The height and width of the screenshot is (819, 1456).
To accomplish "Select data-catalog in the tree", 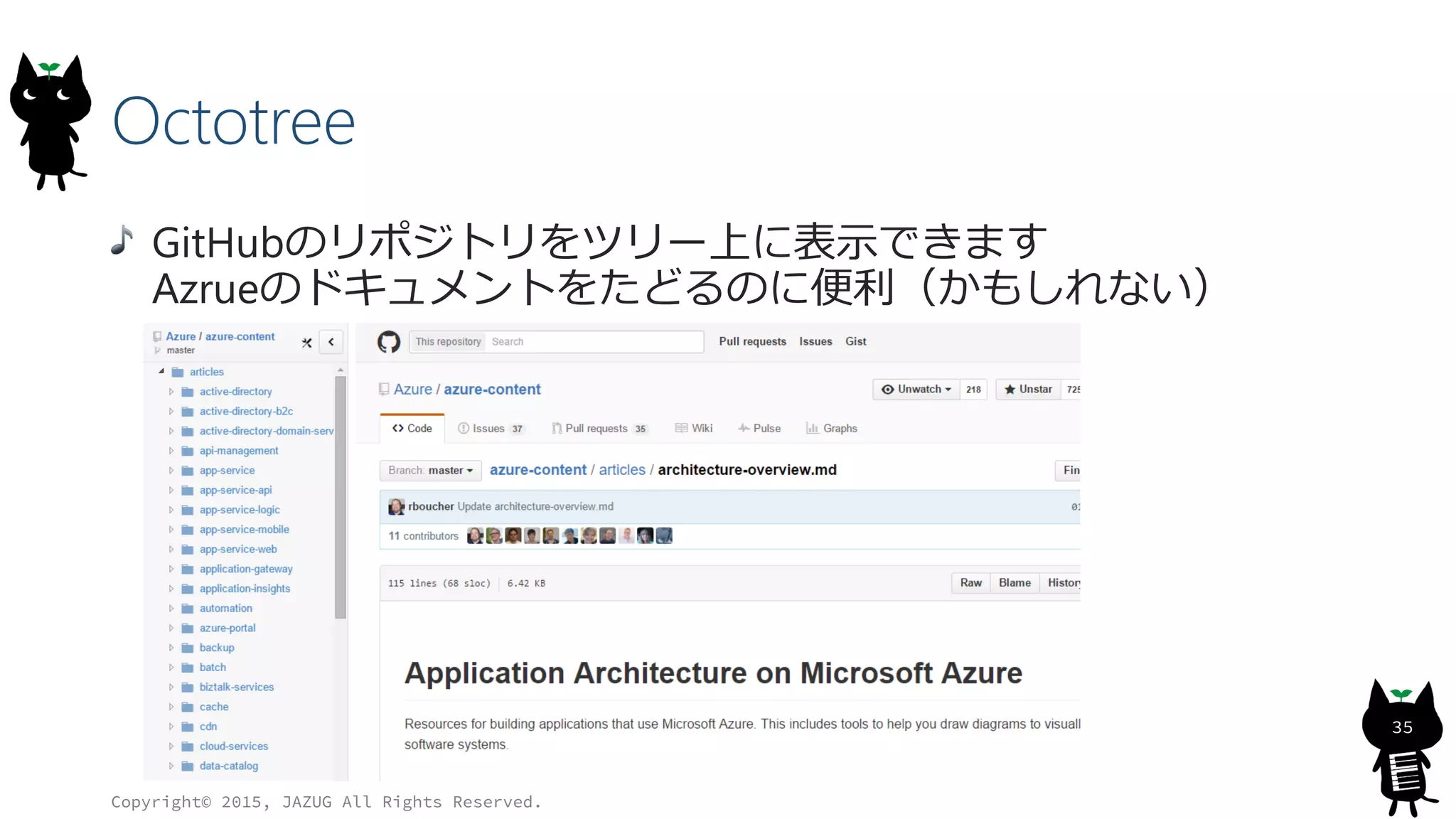I will click(229, 766).
